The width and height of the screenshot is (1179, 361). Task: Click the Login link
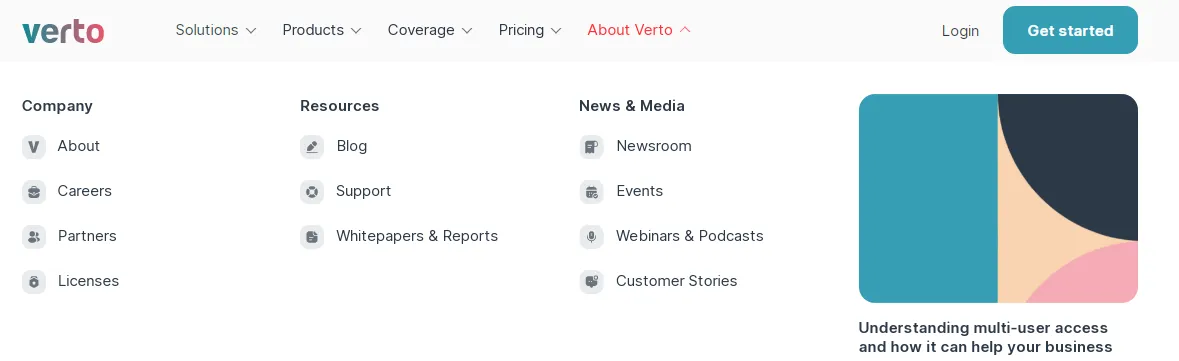coord(960,31)
